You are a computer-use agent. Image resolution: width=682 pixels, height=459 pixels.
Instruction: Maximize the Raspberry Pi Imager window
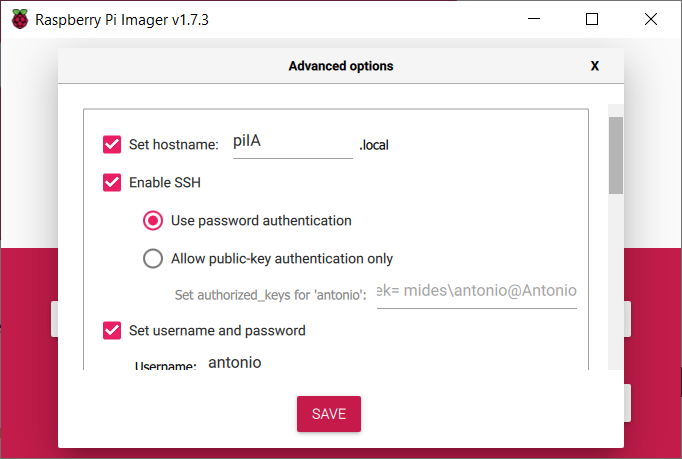pos(592,19)
